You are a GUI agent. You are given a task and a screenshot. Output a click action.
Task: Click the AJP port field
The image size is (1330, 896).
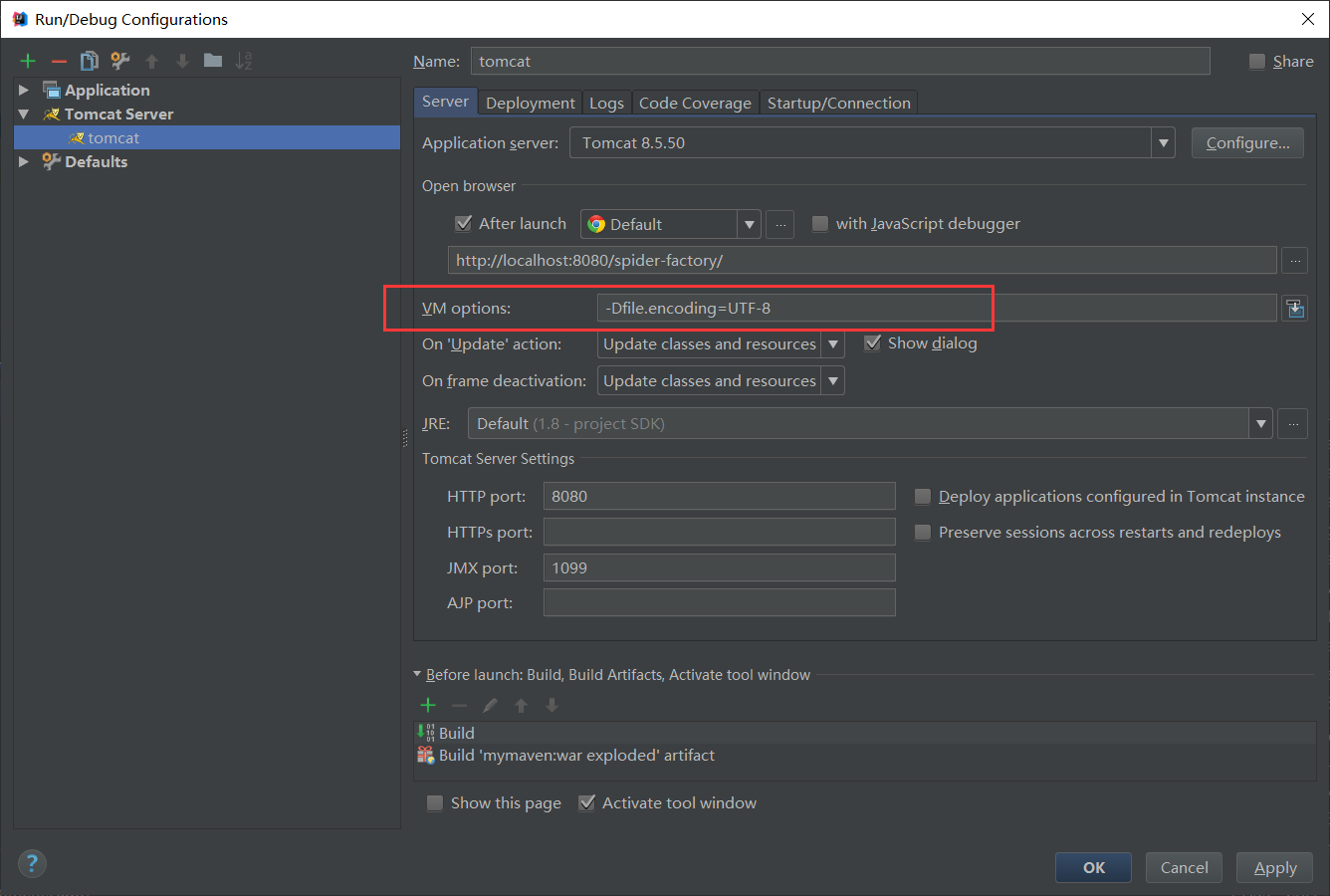720,602
